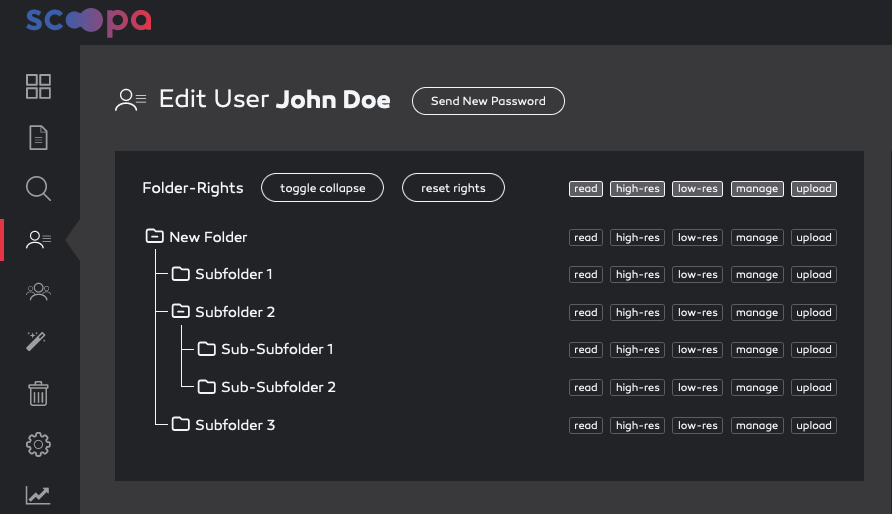Toggle read right for Subfolder 3
Viewport: 892px width, 514px height.
coord(585,426)
